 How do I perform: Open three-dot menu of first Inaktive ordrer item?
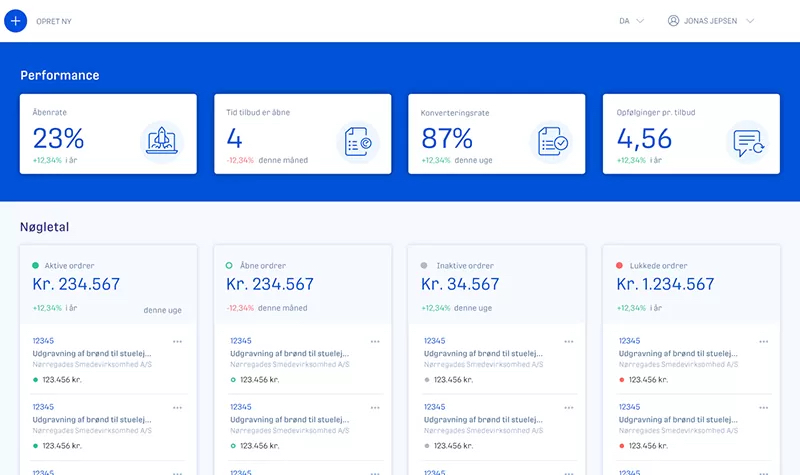coord(568,341)
